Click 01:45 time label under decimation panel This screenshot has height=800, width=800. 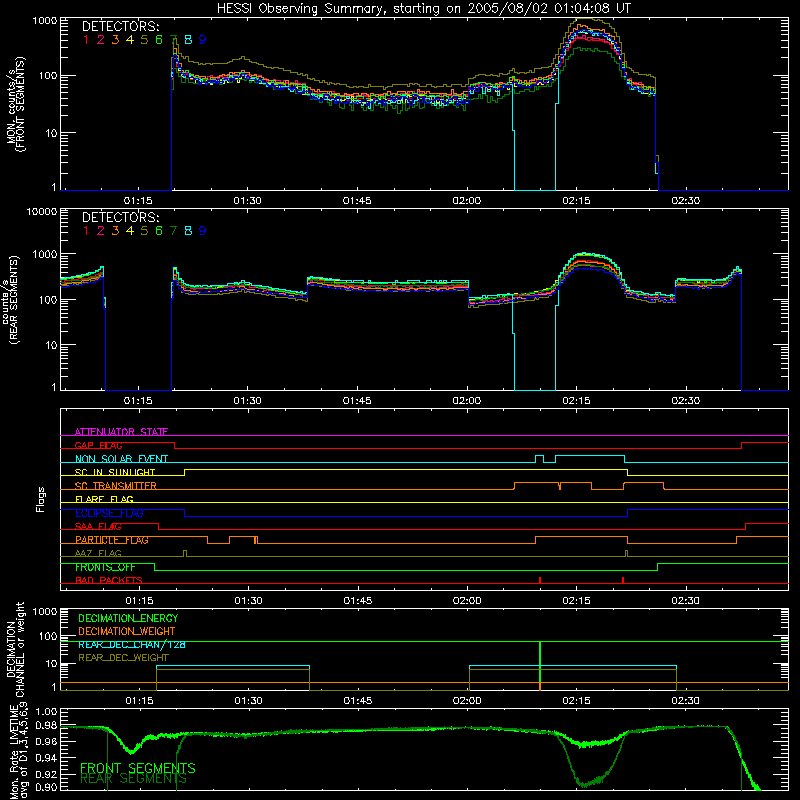[x=358, y=701]
